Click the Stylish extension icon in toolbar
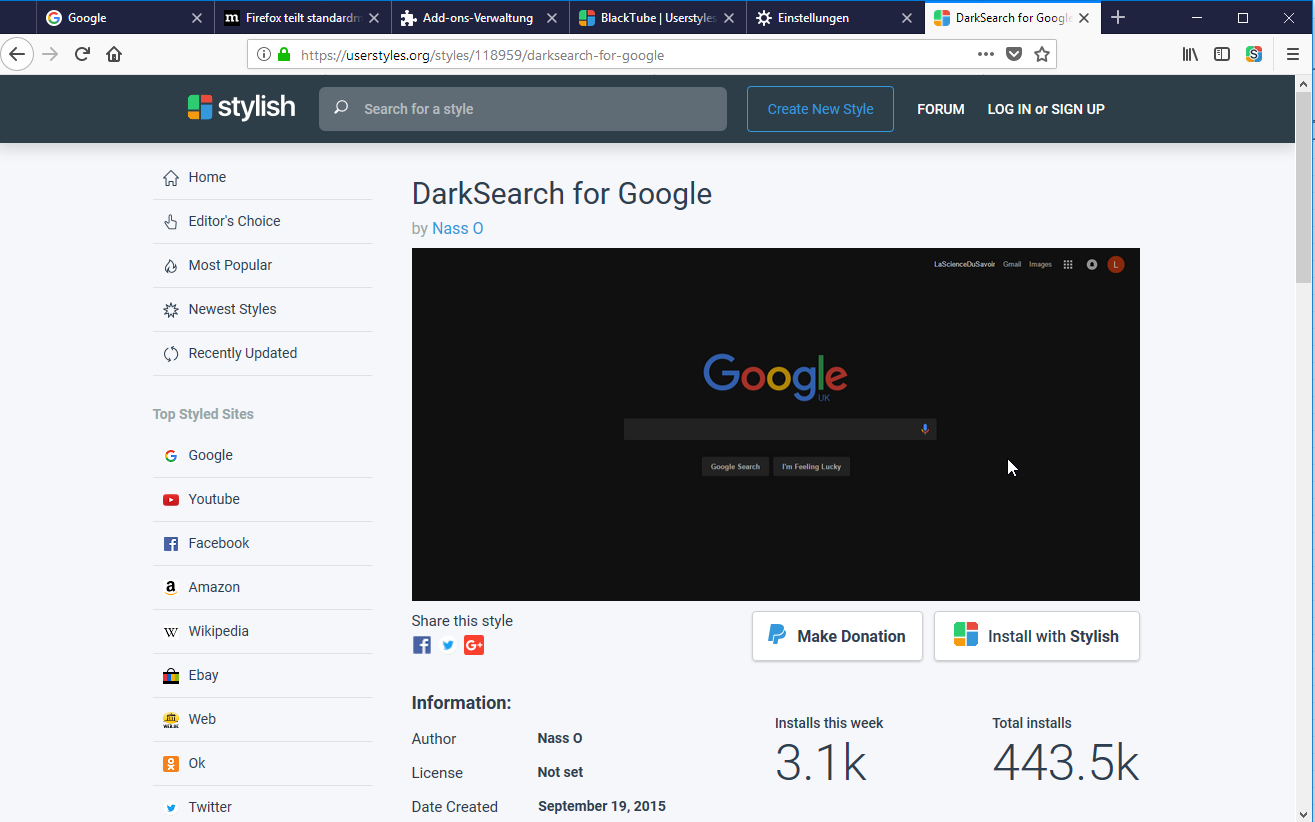 coord(1254,55)
